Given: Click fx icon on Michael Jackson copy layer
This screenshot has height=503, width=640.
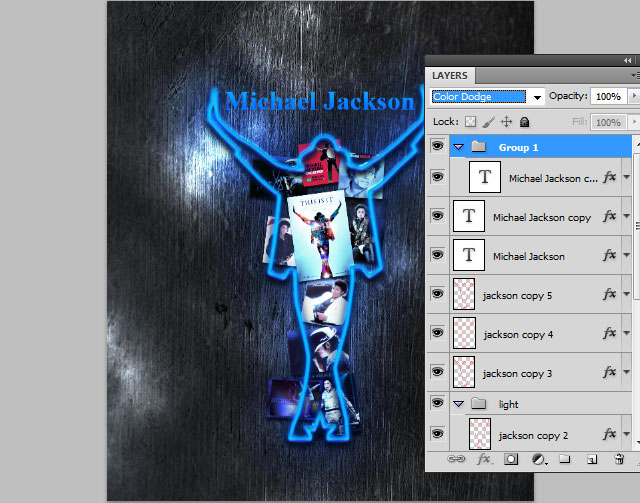Looking at the screenshot, I should [x=609, y=216].
